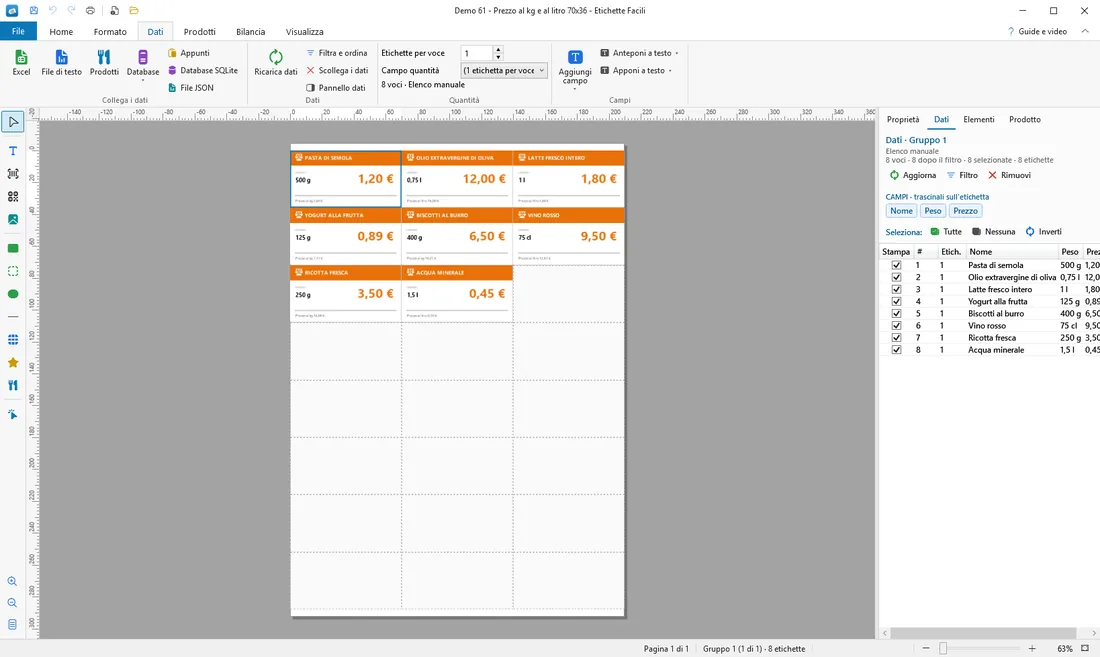Screen dimensions: 1100x657
Task: Uncheck the Stampa box for Pasta di semola
Action: [x=896, y=265]
